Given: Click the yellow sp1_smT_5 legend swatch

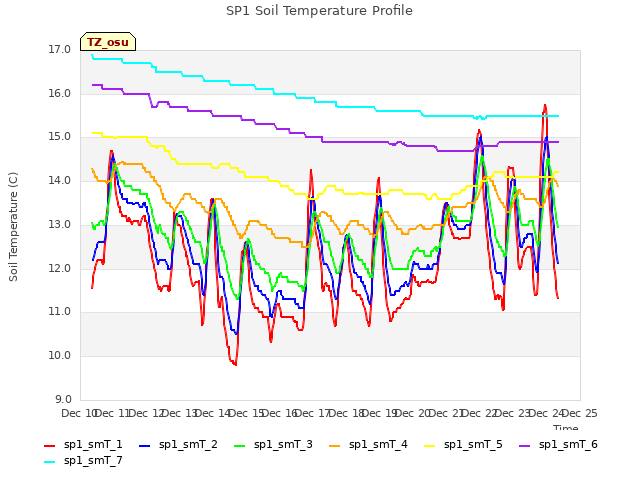Looking at the screenshot, I should click(430, 446).
